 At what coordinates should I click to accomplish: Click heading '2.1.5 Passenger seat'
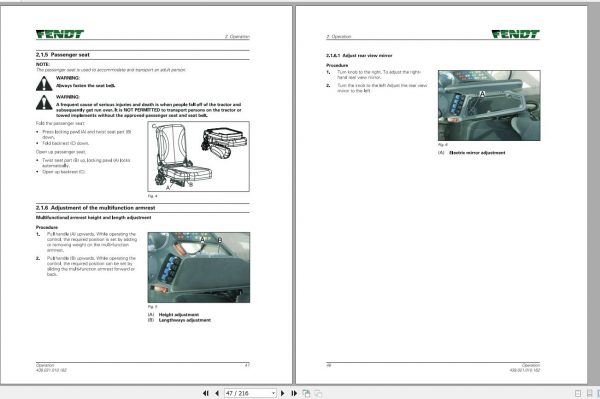pos(63,55)
